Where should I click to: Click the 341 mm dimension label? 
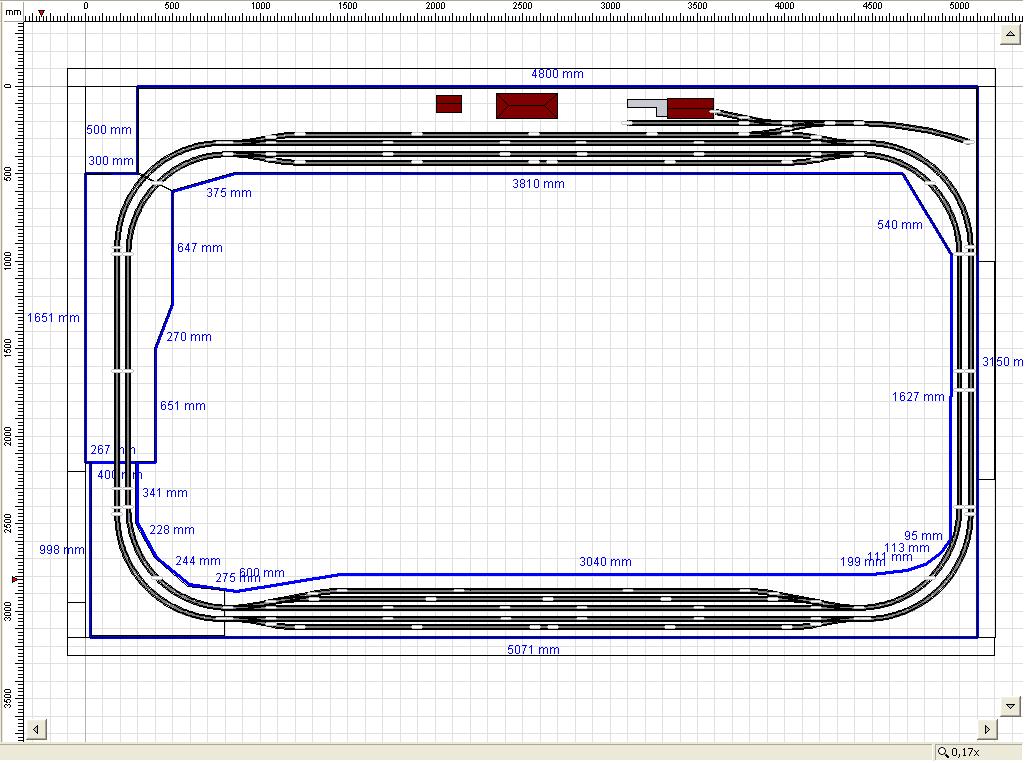pyautogui.click(x=165, y=493)
